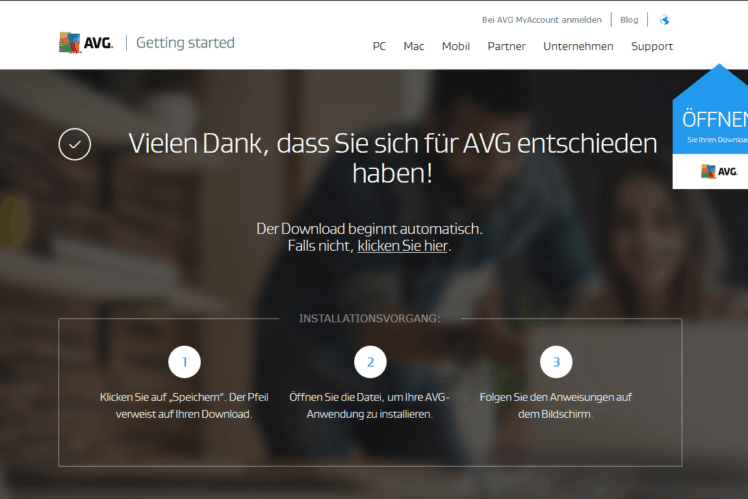This screenshot has height=499, width=748.
Task: Open the Unternehmen menu
Action: click(x=578, y=46)
